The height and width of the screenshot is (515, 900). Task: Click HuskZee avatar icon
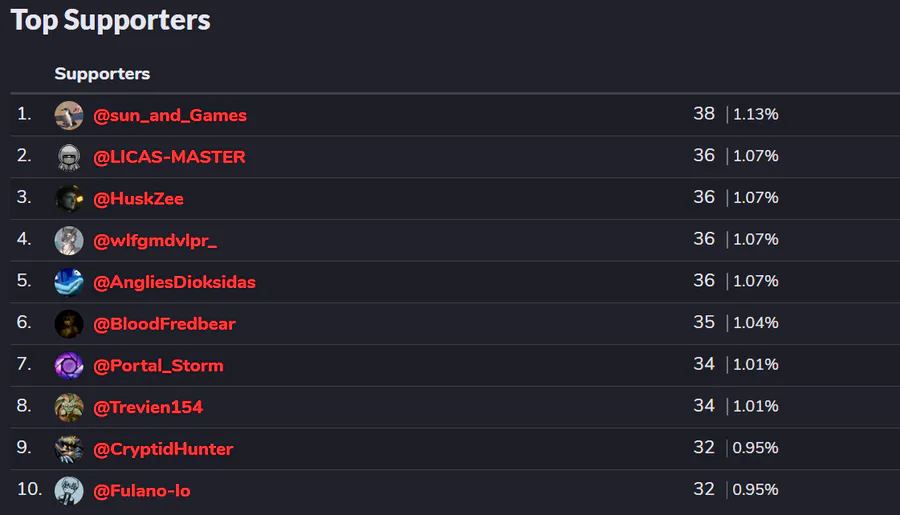pos(68,199)
